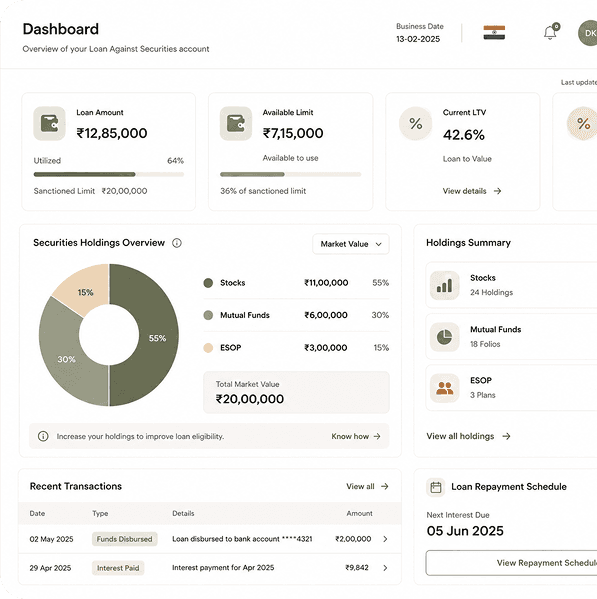The image size is (597, 599).
Task: Click the ESOP people icon
Action: coord(445,388)
